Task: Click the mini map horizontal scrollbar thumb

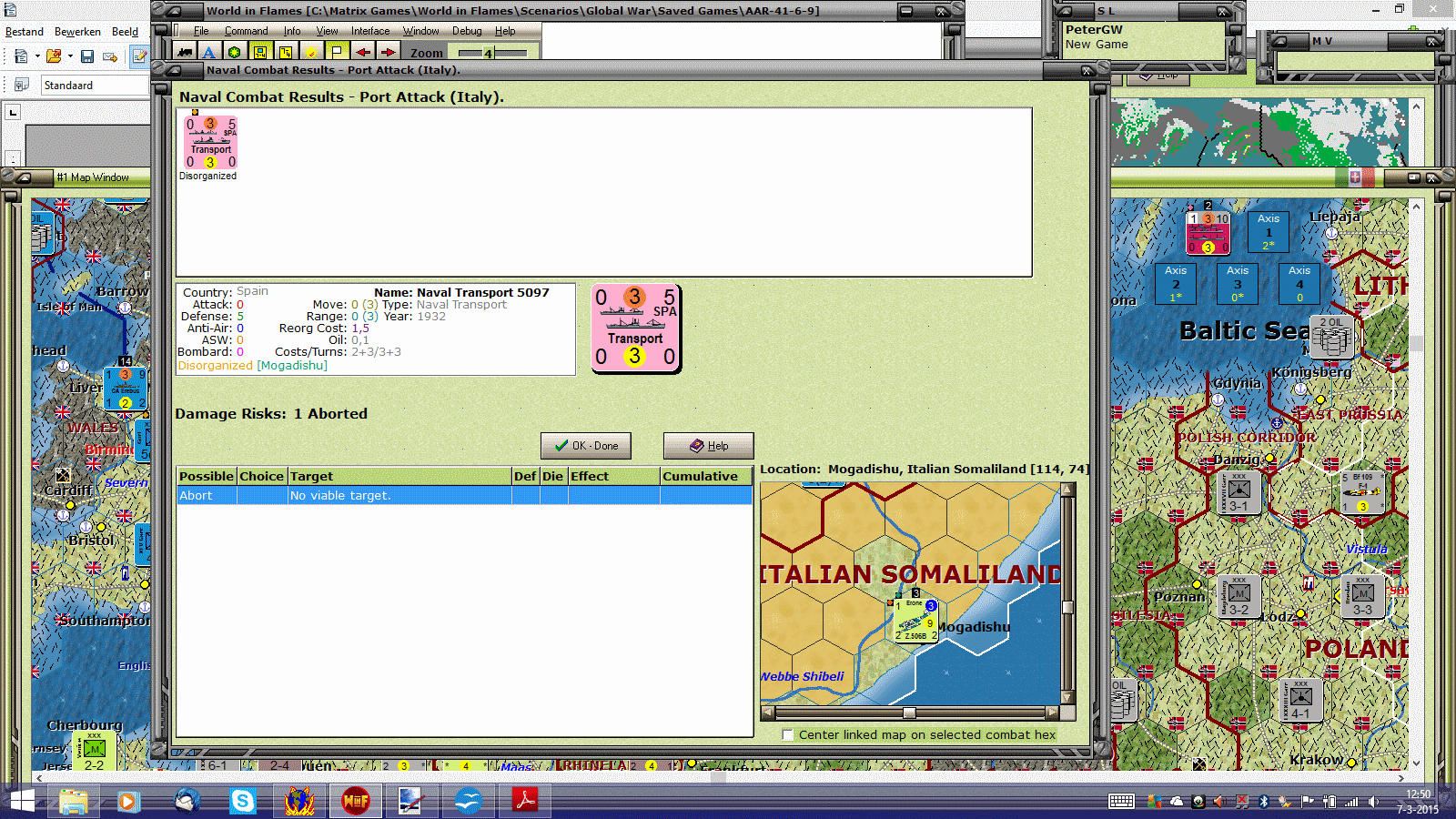Action: click(x=908, y=713)
